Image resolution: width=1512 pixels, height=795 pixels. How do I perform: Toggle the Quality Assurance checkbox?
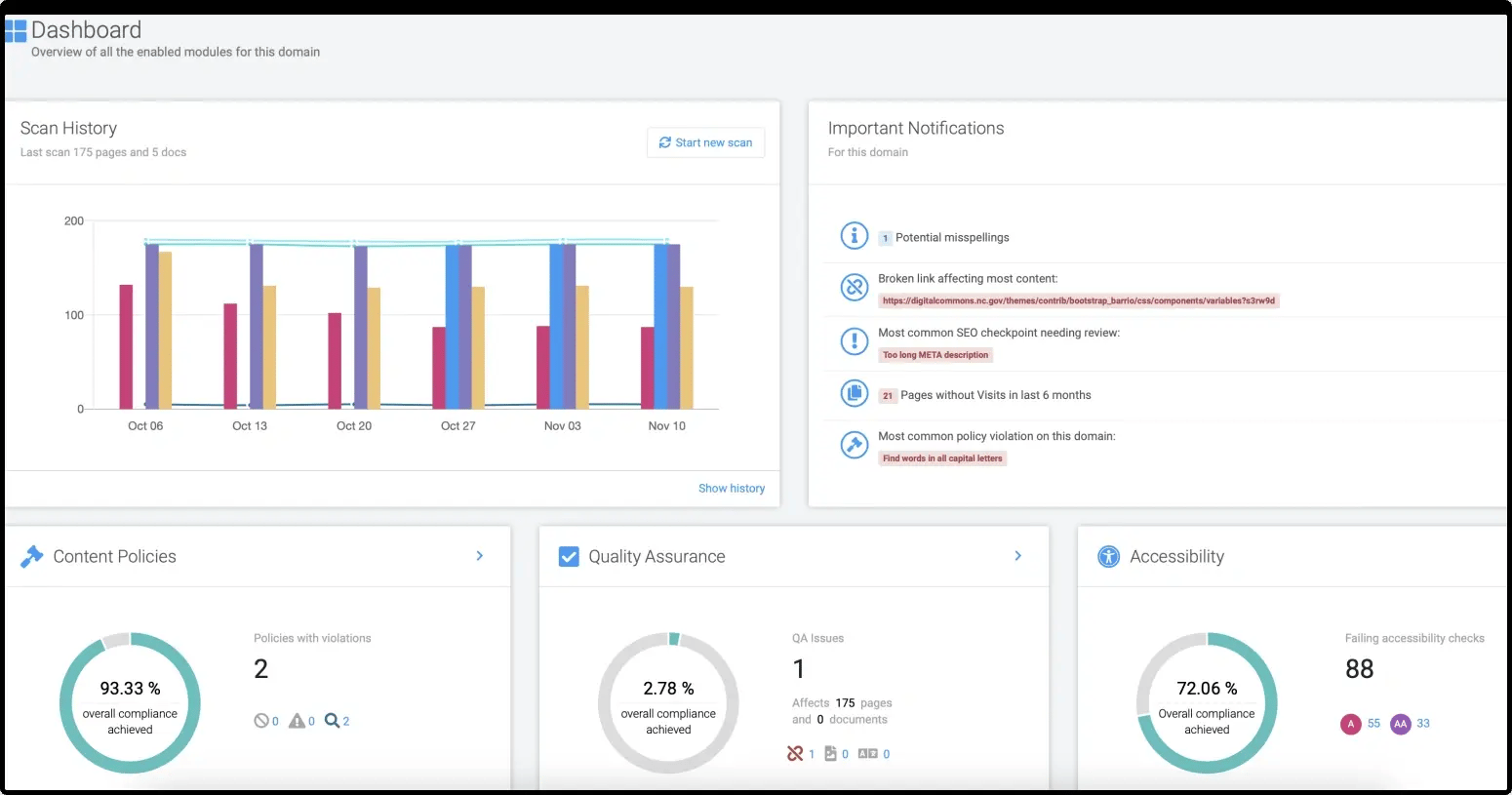568,556
